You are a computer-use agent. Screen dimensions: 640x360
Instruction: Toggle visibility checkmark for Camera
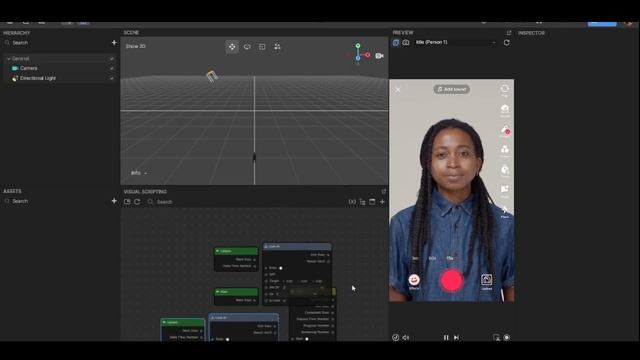tap(112, 68)
